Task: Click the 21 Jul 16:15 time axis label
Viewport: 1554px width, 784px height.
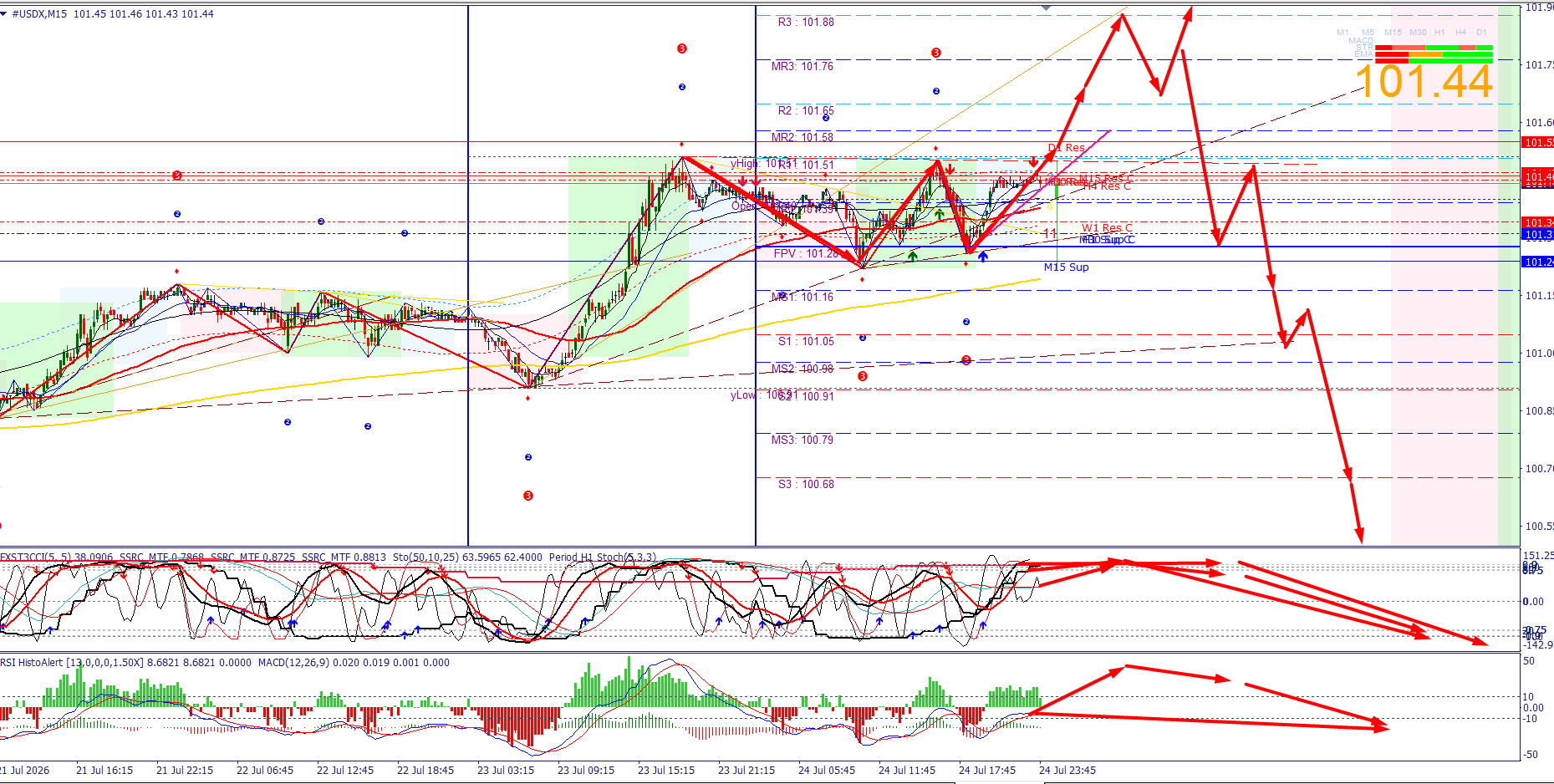Action: (x=104, y=771)
